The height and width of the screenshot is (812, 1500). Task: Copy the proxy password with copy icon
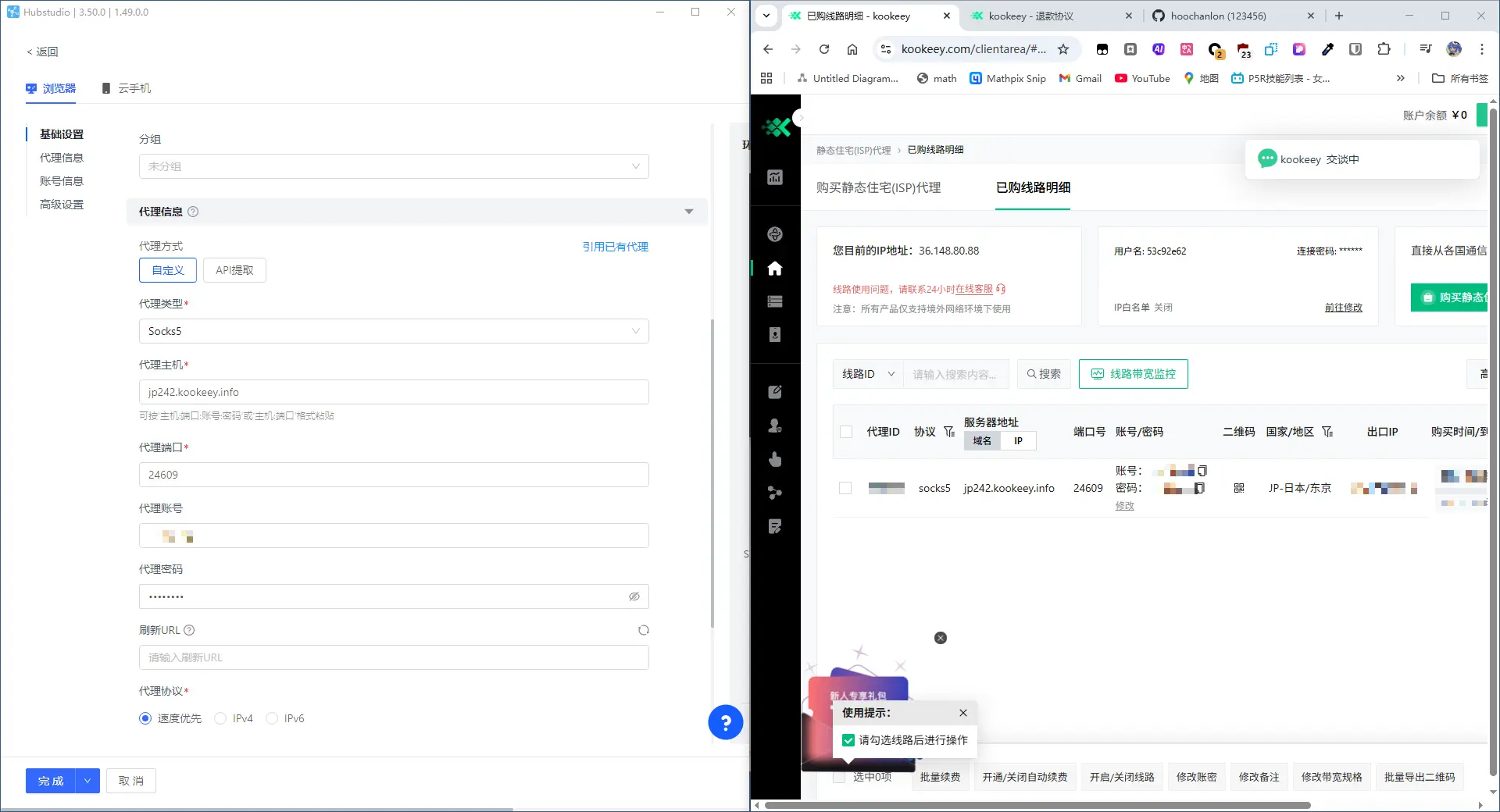coord(1200,488)
